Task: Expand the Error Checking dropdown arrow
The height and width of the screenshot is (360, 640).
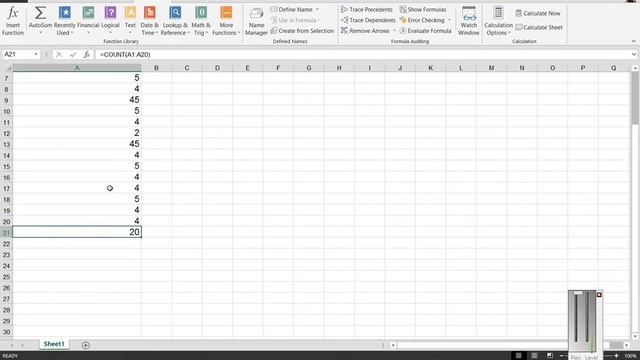Action: [449, 20]
